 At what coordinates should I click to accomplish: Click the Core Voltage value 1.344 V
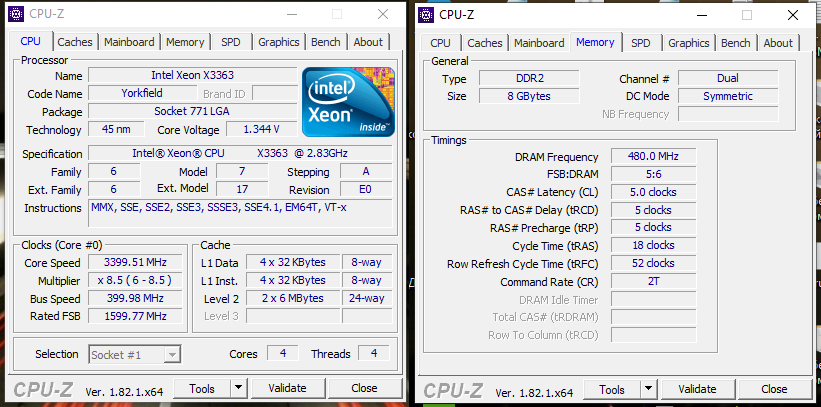(x=262, y=129)
